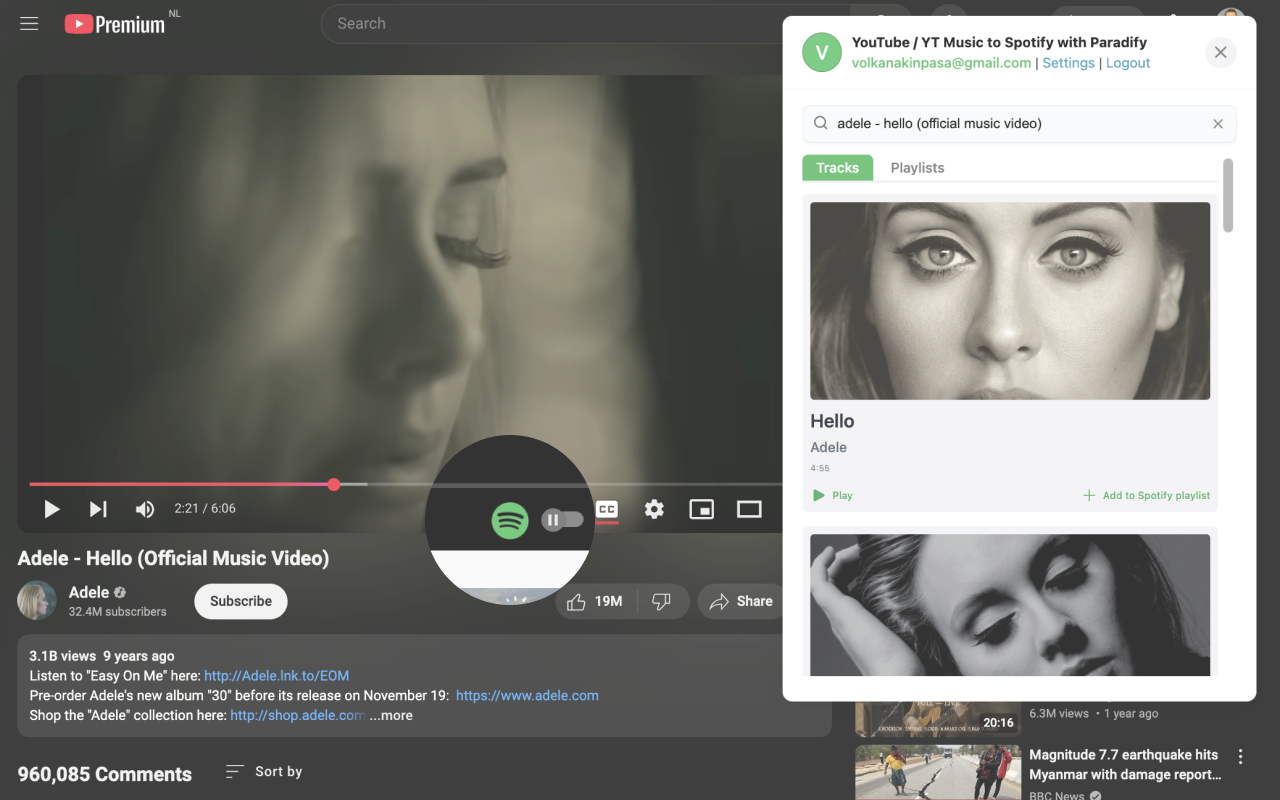Open the www.adele.com link
This screenshot has width=1280, height=800.
click(527, 695)
